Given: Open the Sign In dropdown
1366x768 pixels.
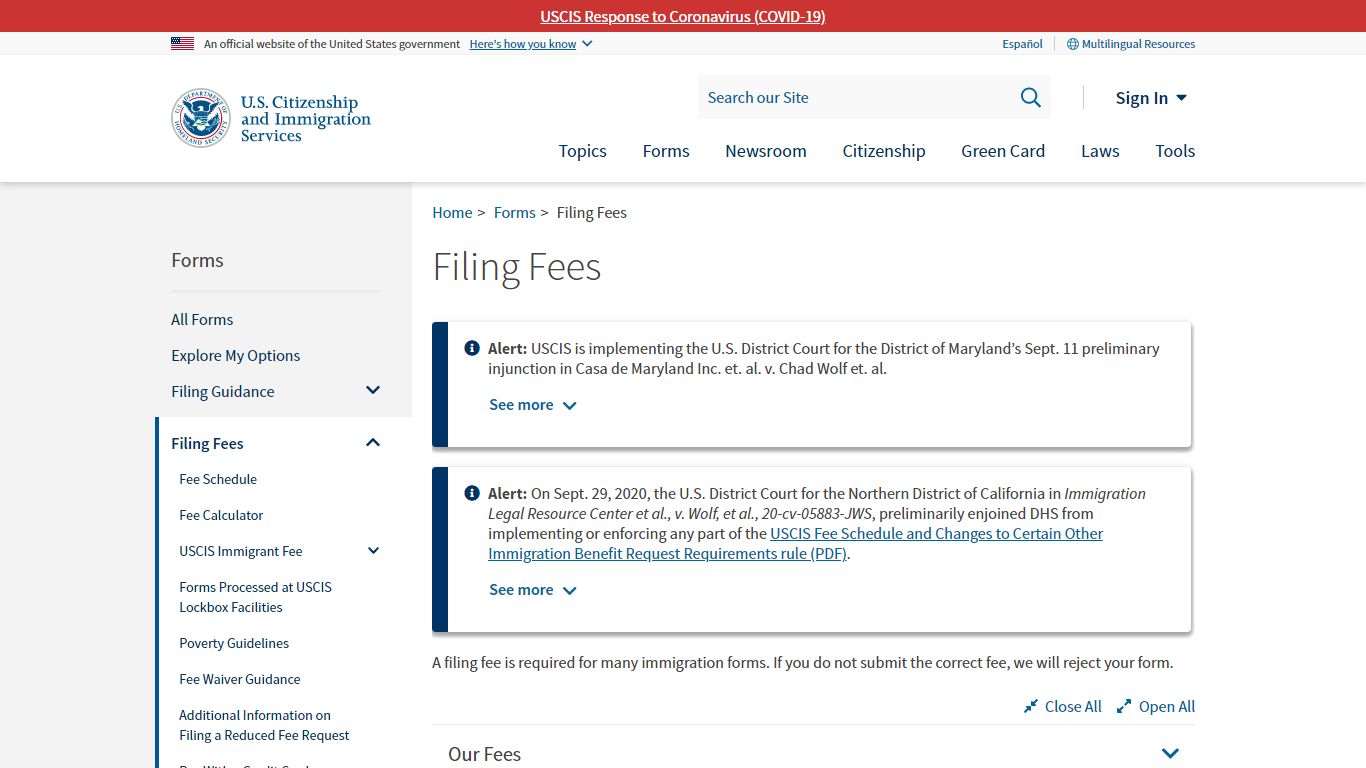Looking at the screenshot, I should point(1151,98).
